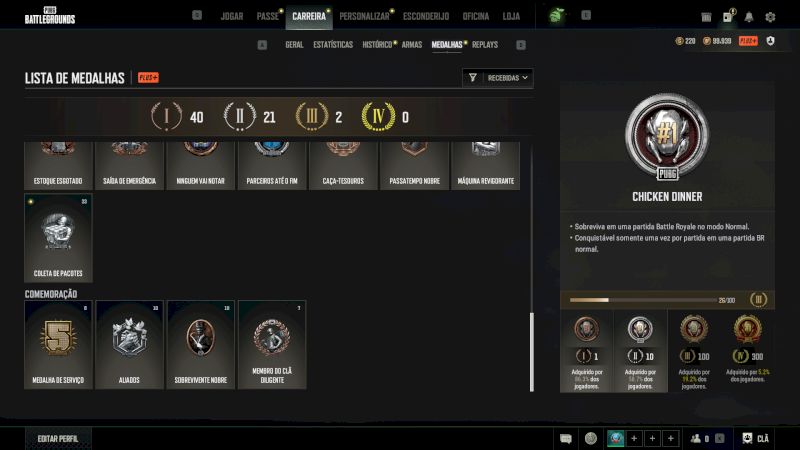This screenshot has width=800, height=450.
Task: Add a teammate in first plus slot
Action: click(x=634, y=439)
